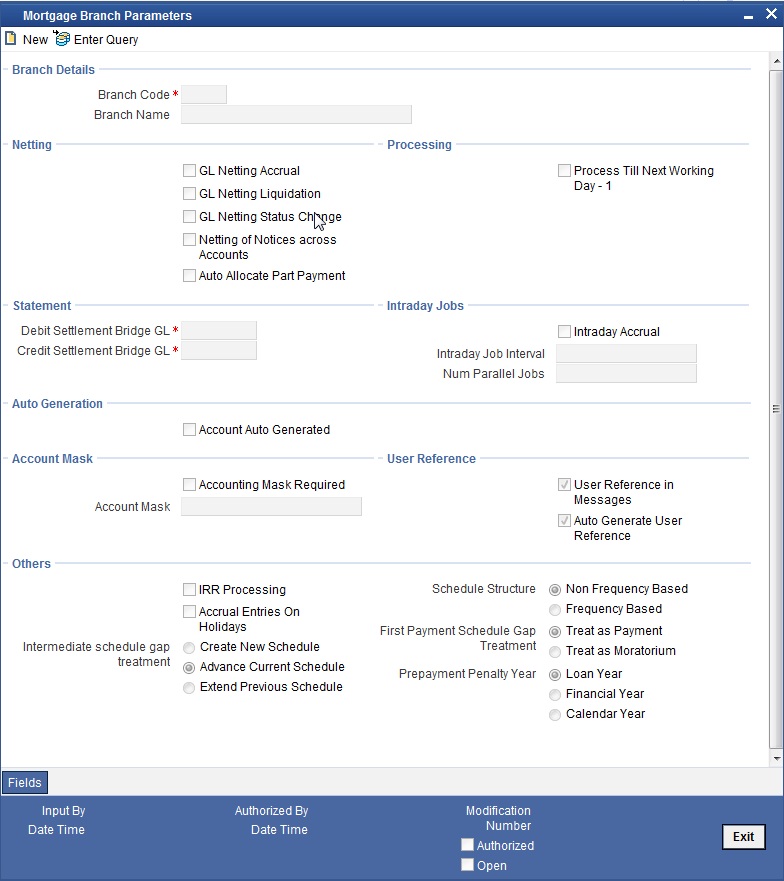Image resolution: width=784 pixels, height=881 pixels.
Task: Toggle User Reference in Messages checkbox
Action: (564, 484)
